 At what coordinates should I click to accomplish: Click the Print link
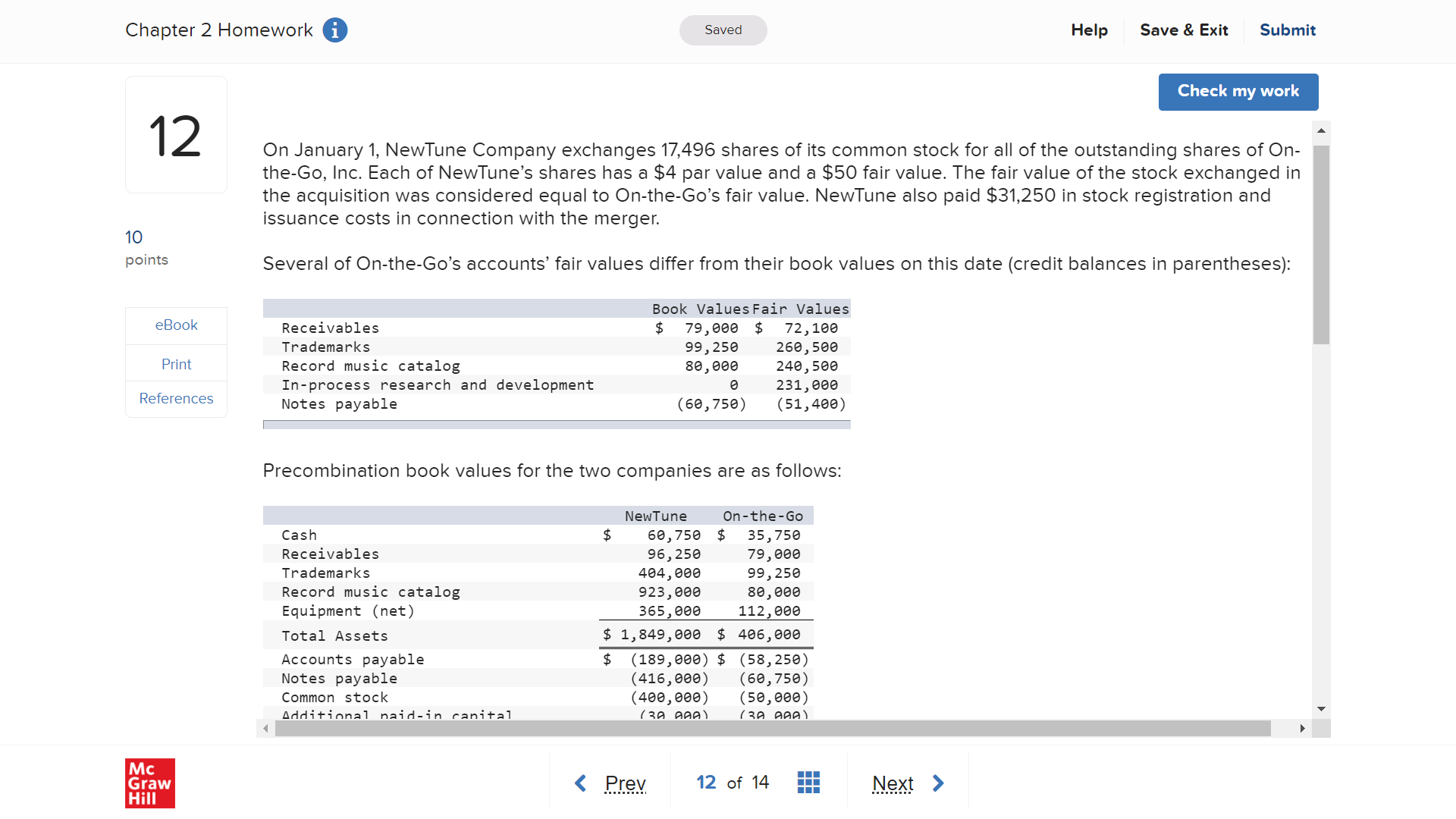pos(176,364)
